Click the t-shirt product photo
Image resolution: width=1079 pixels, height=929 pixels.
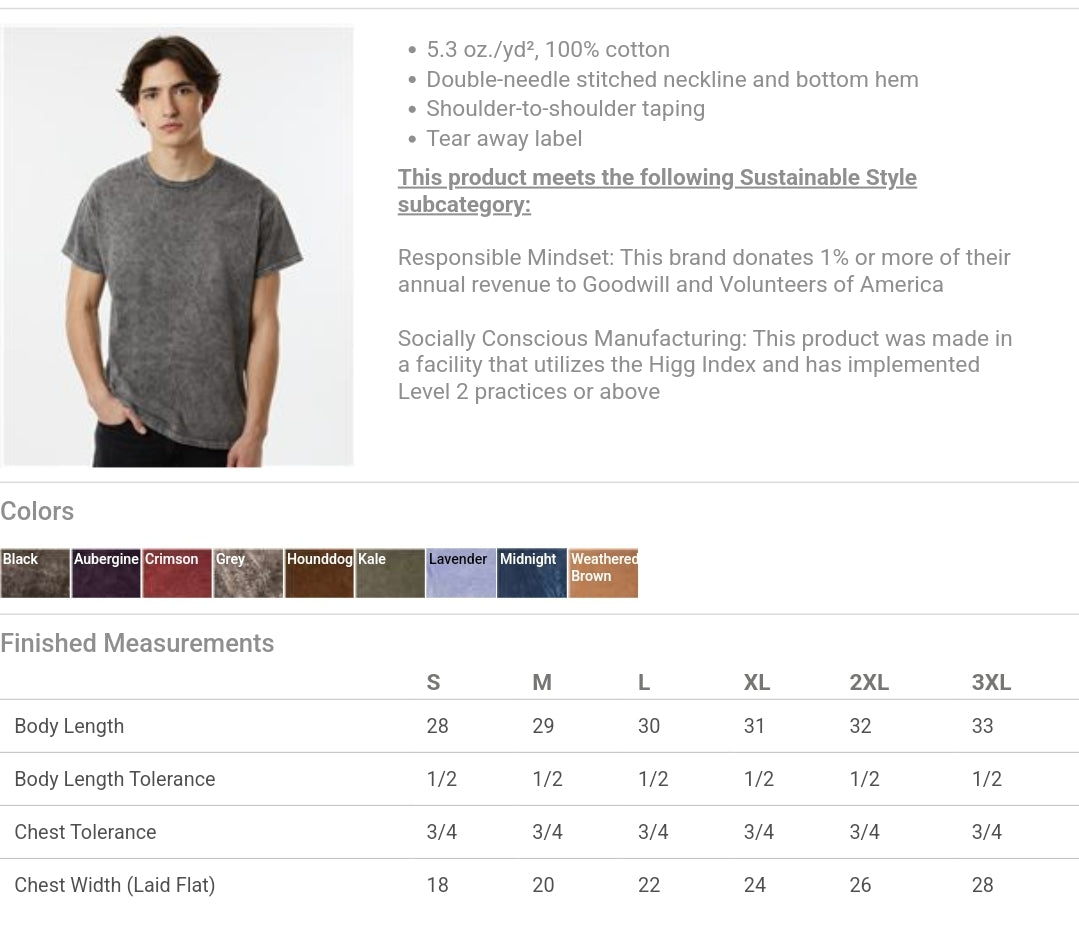pyautogui.click(x=178, y=246)
